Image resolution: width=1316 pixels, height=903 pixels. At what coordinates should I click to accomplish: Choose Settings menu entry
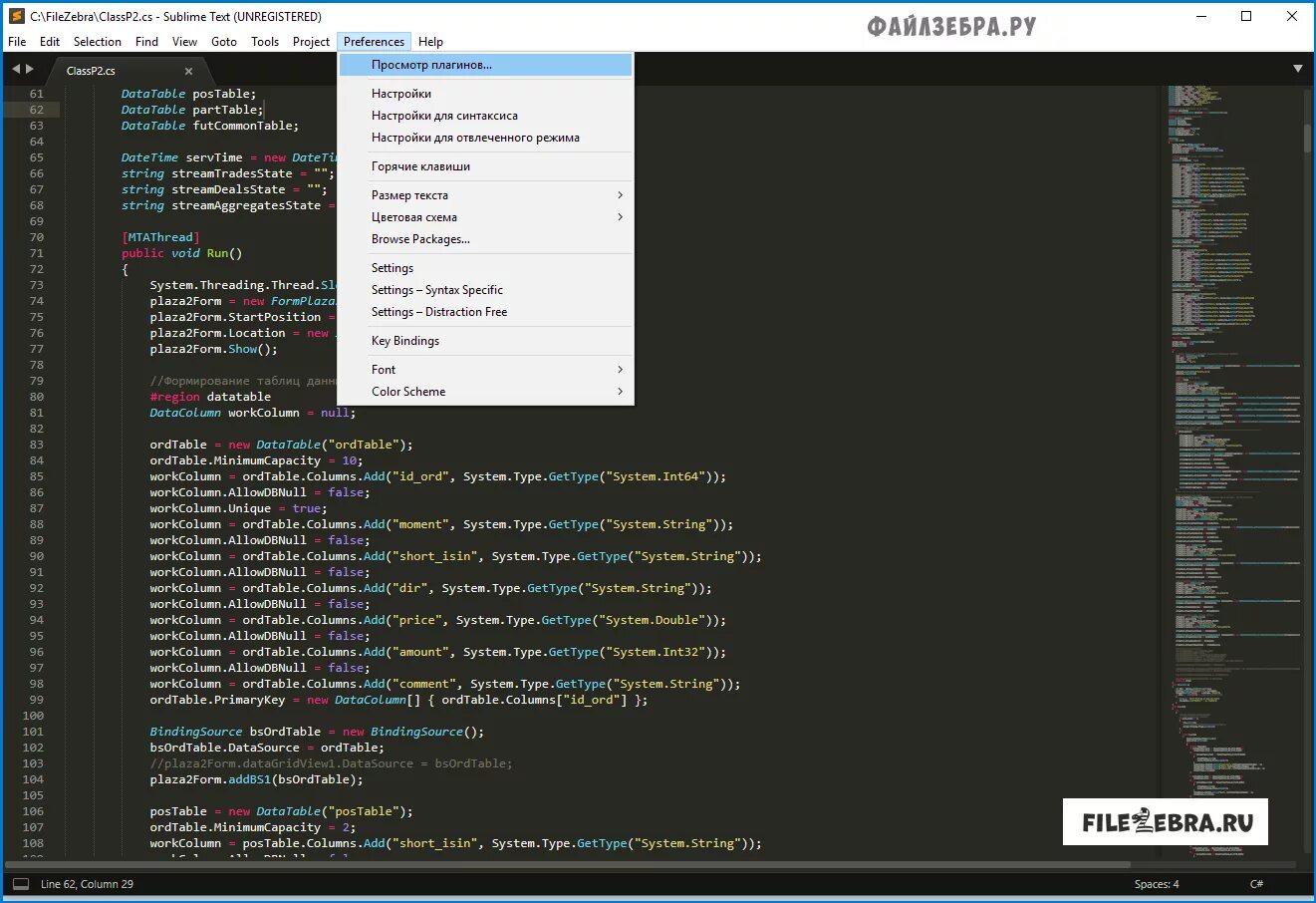pyautogui.click(x=485, y=268)
